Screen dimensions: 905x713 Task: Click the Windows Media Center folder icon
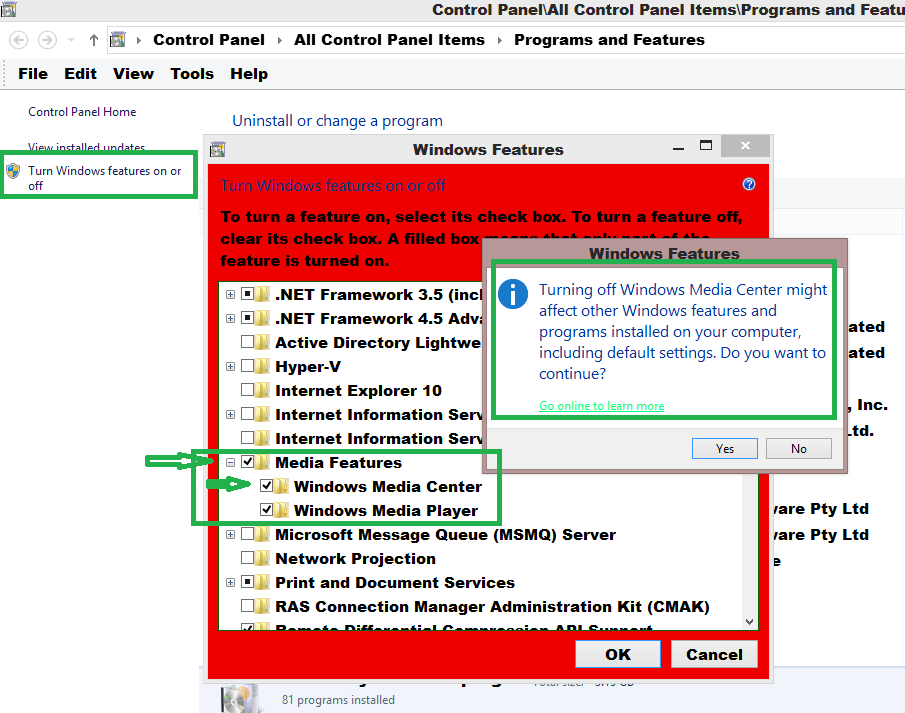[x=282, y=486]
